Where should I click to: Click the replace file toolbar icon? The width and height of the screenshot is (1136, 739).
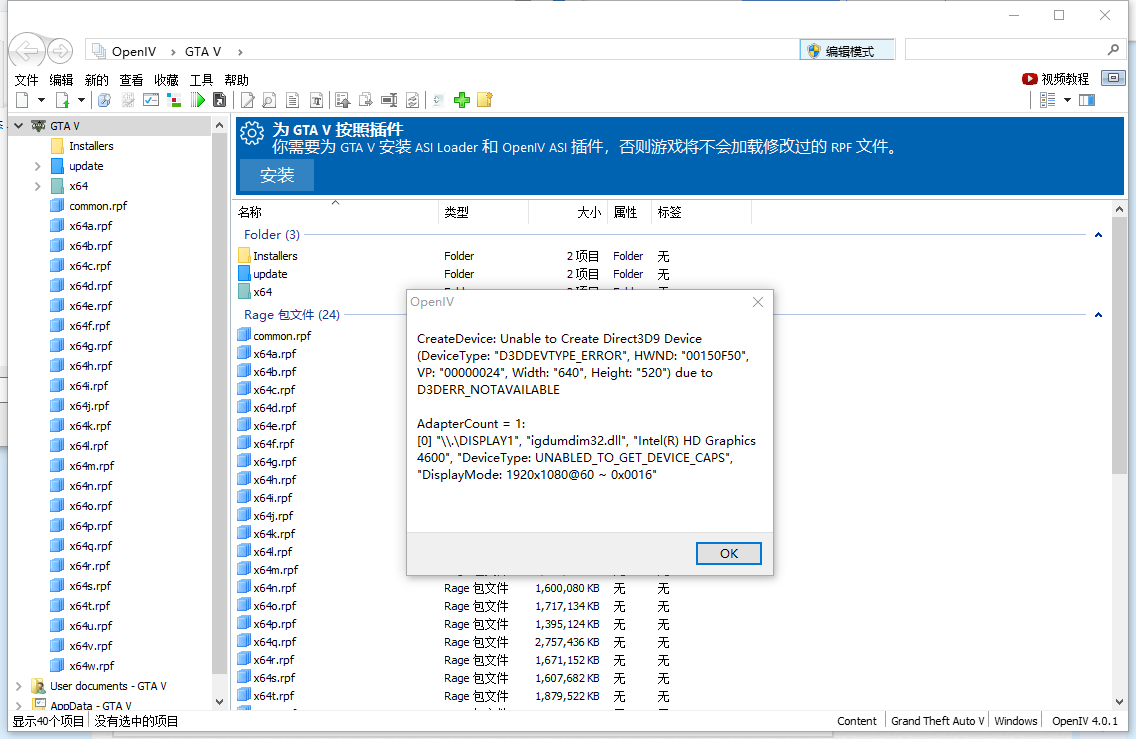click(412, 100)
